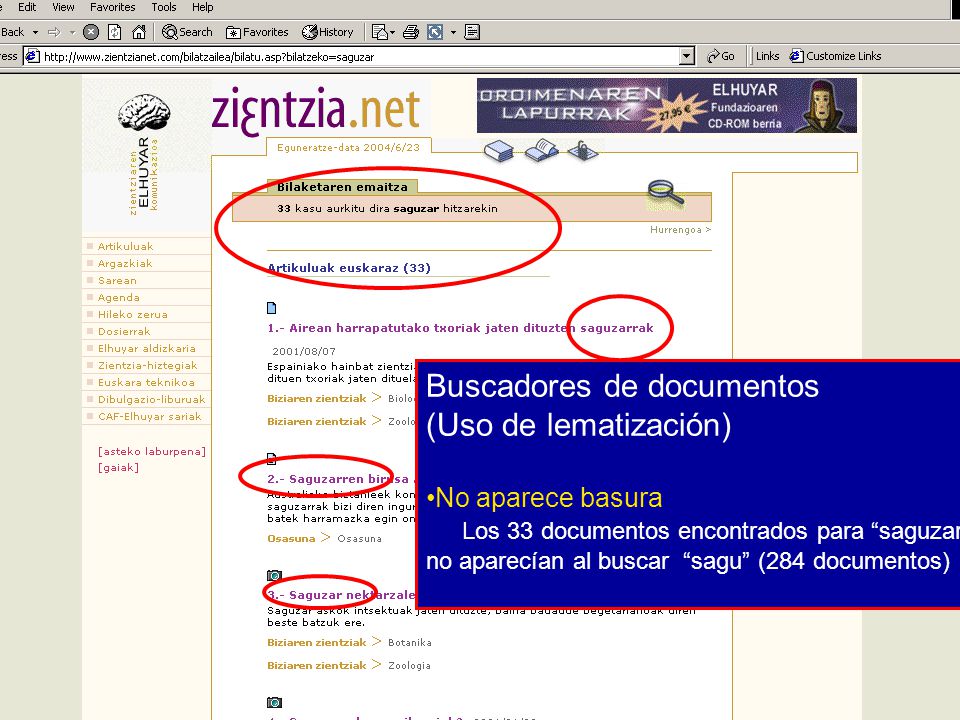This screenshot has width=960, height=720.
Task: Click the Bilaketaren emaitza tab label
Action: 342,187
